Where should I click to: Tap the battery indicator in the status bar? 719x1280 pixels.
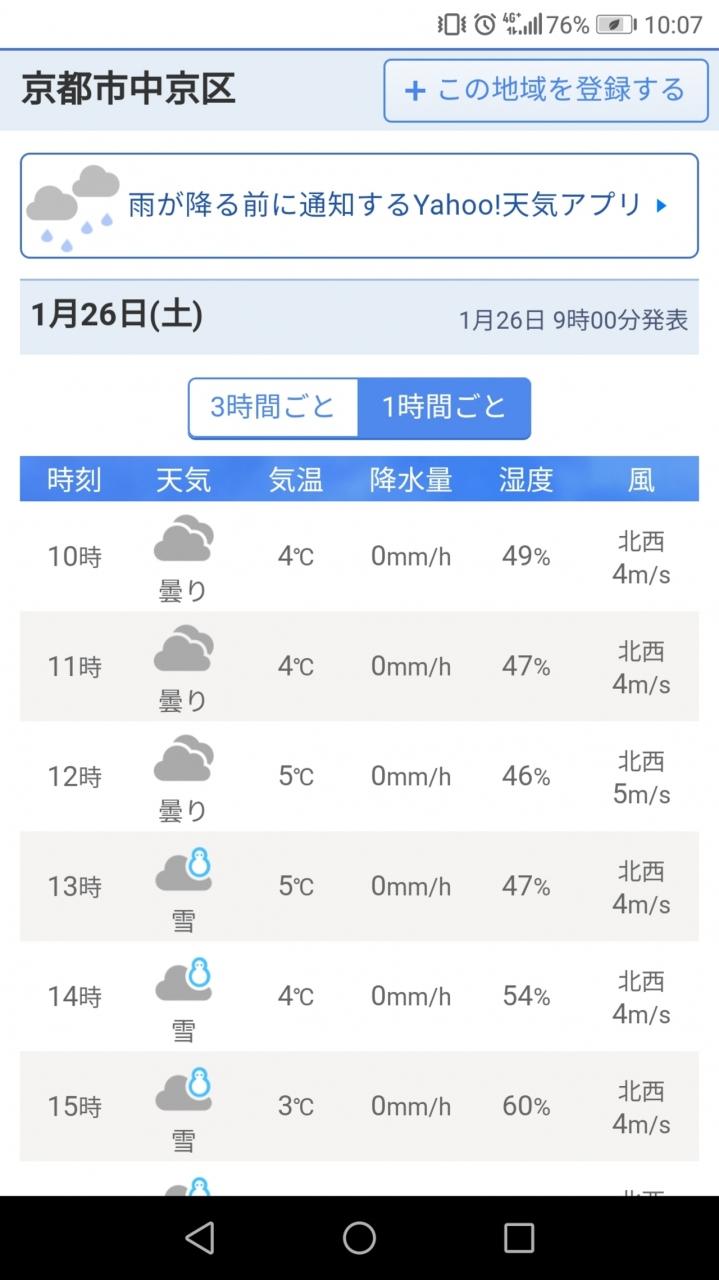pyautogui.click(x=616, y=25)
